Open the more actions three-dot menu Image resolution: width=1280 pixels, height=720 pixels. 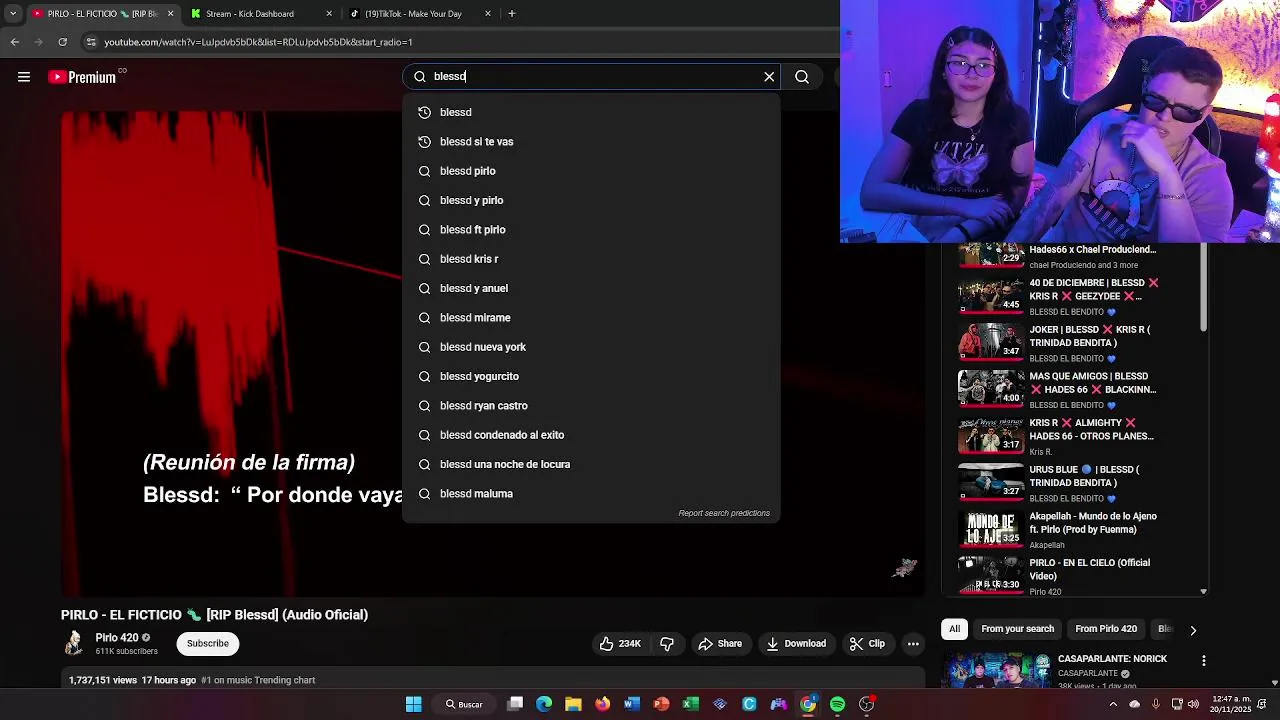913,644
